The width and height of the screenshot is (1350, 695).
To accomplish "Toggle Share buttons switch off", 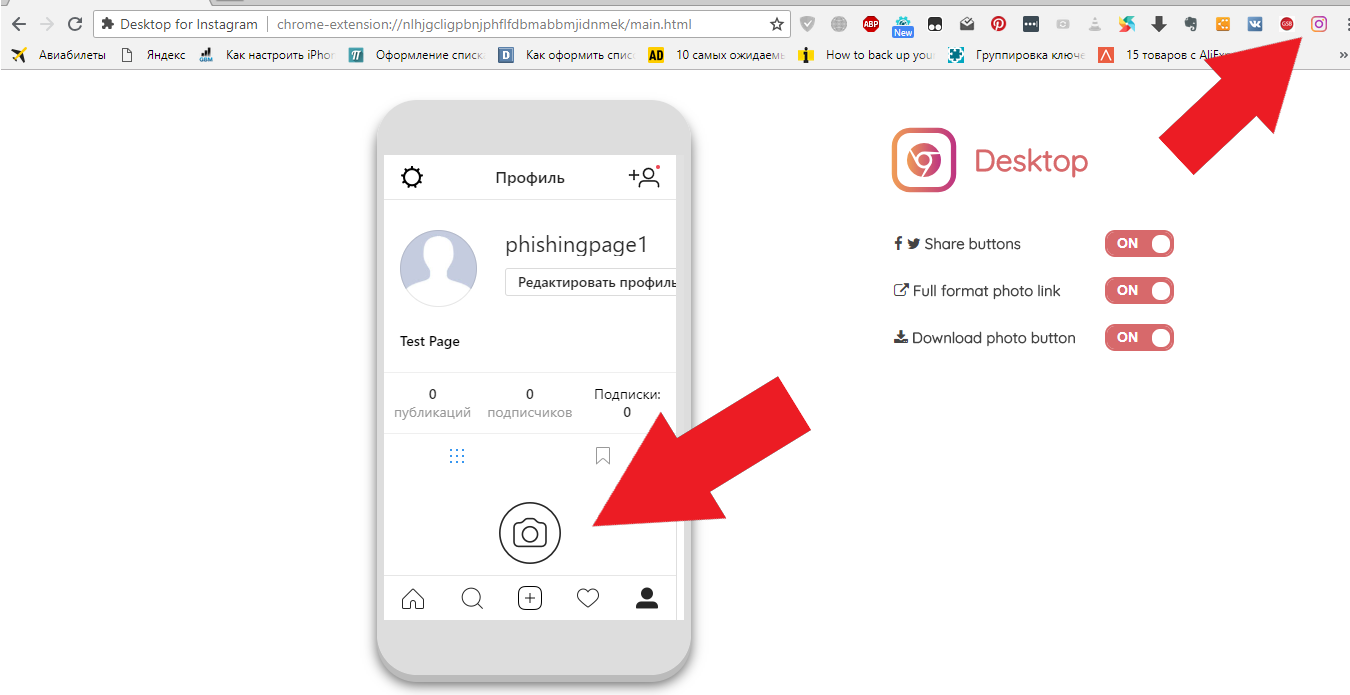I will coord(1139,244).
